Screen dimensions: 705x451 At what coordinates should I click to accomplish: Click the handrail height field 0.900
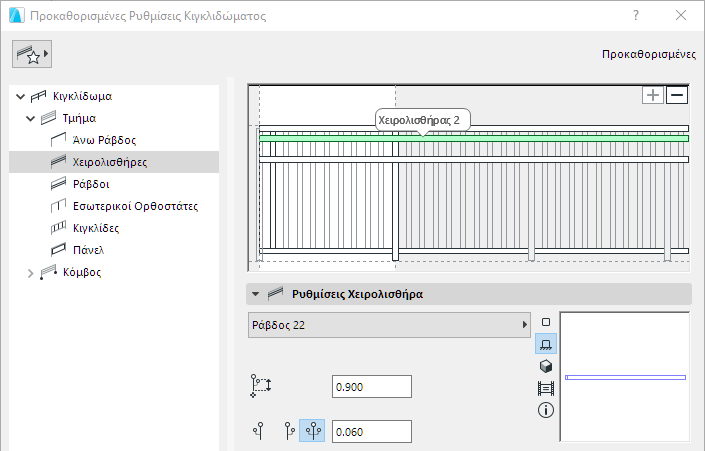[x=371, y=387]
